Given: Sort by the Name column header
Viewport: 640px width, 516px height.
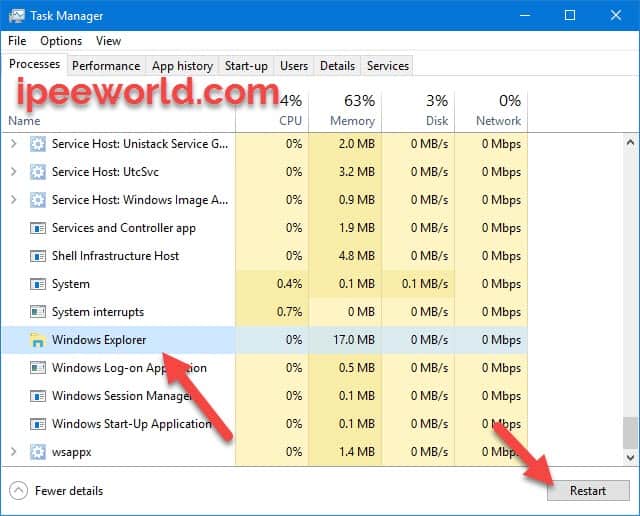Looking at the screenshot, I should point(24,121).
